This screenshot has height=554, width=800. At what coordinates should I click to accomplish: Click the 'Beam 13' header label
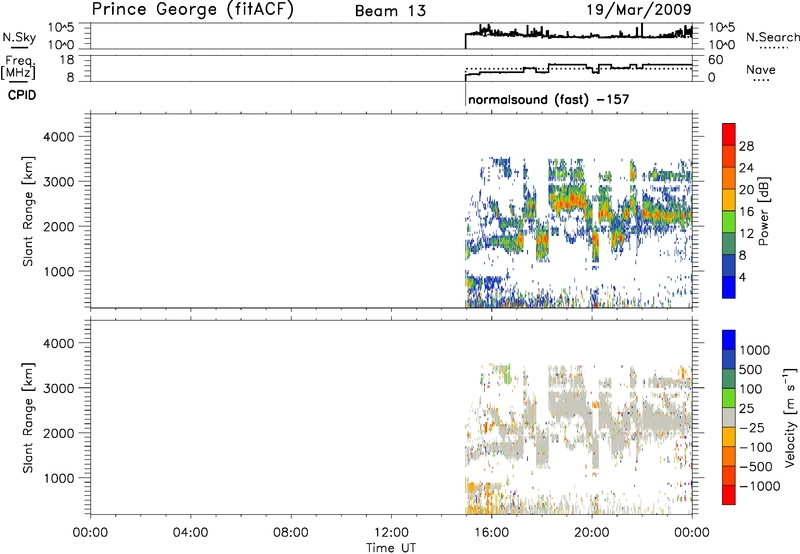(x=390, y=11)
